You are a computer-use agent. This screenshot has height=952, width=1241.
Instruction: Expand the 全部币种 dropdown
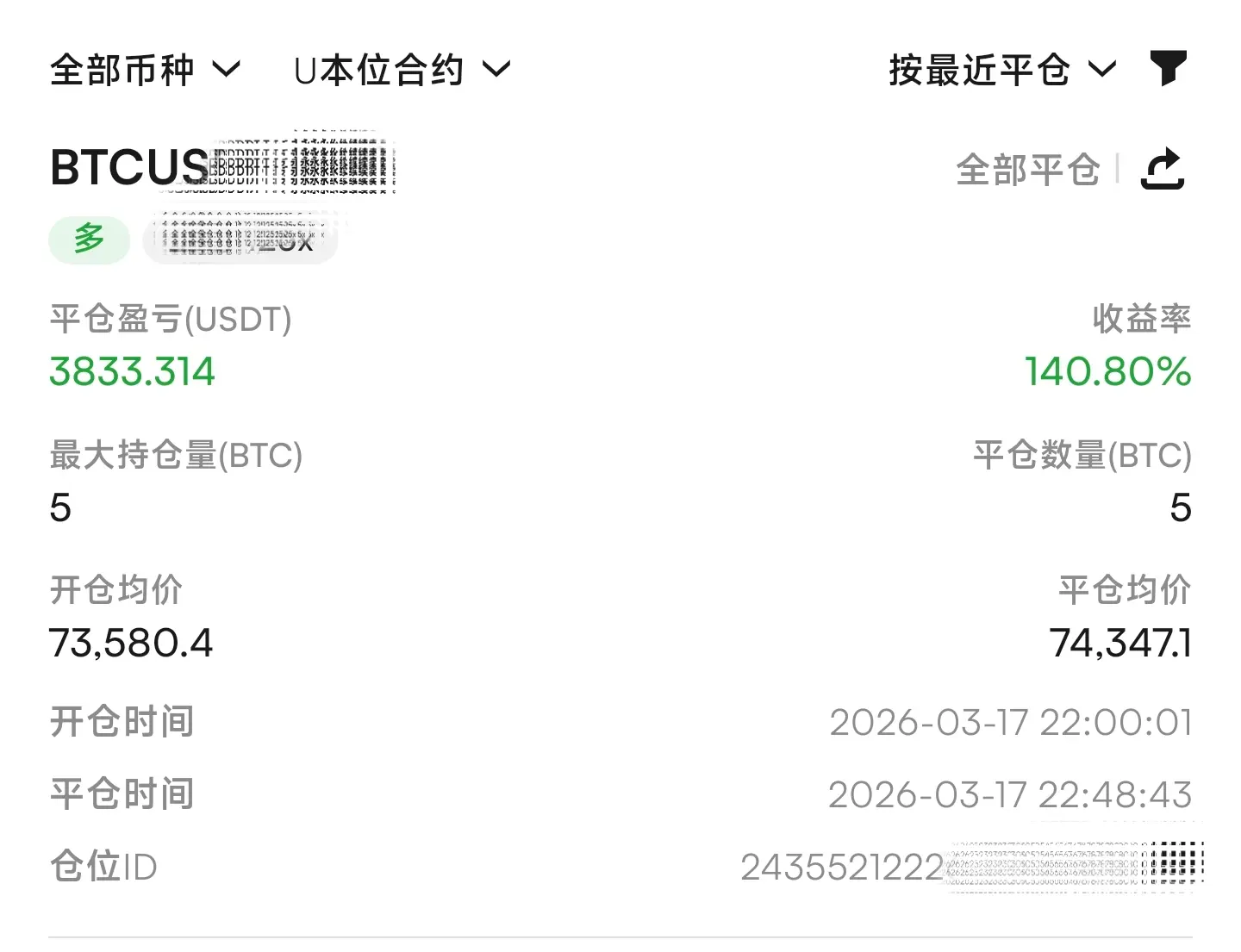145,70
